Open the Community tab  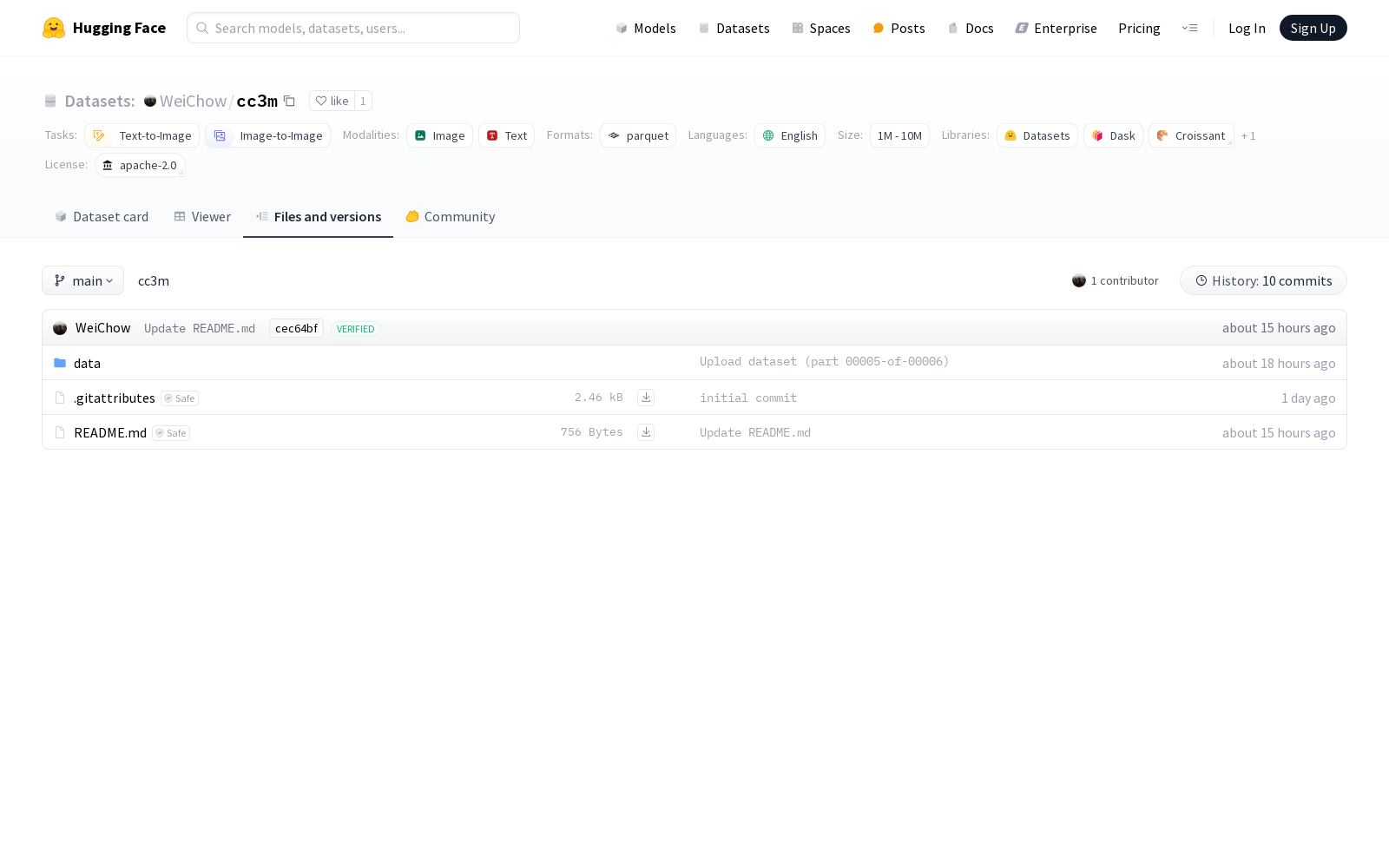(x=451, y=217)
